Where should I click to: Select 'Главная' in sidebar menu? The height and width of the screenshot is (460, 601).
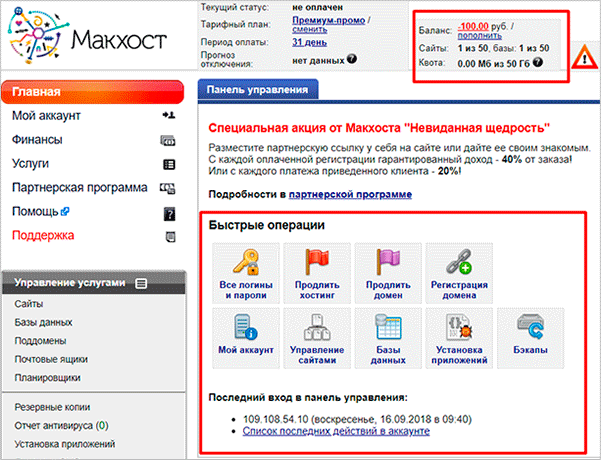[93, 92]
